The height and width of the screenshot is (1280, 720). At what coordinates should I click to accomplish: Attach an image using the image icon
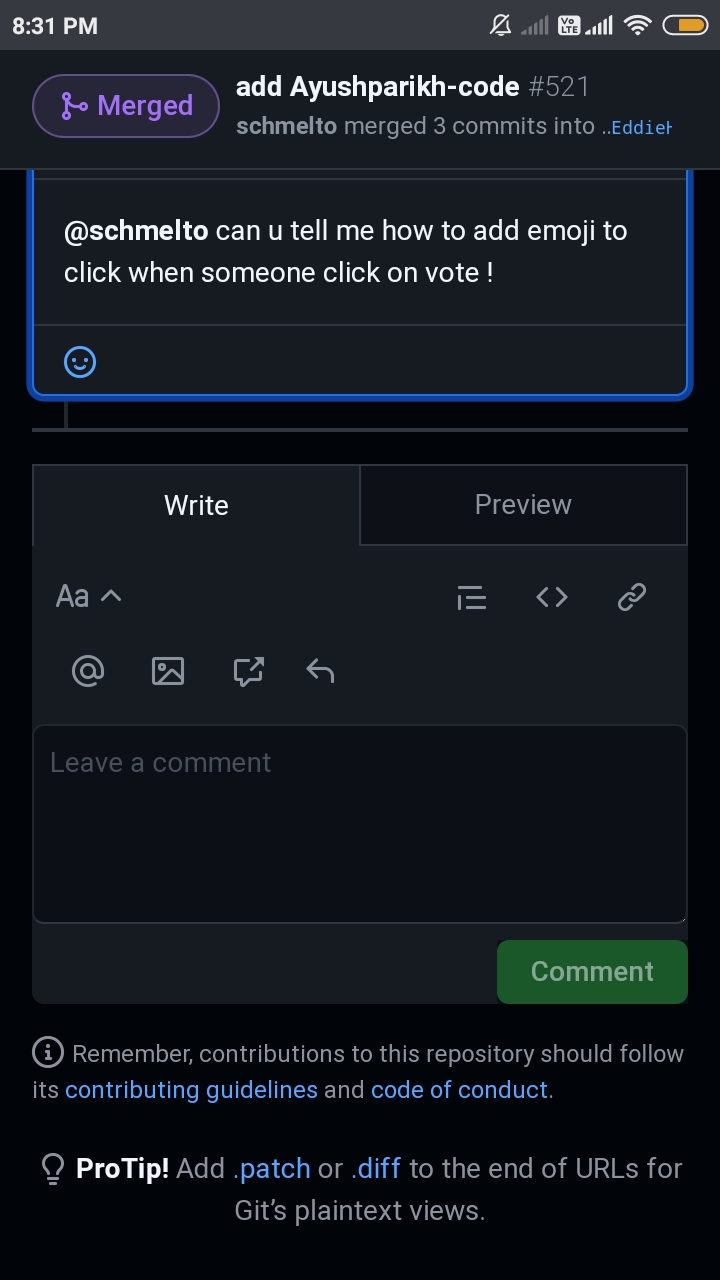168,670
